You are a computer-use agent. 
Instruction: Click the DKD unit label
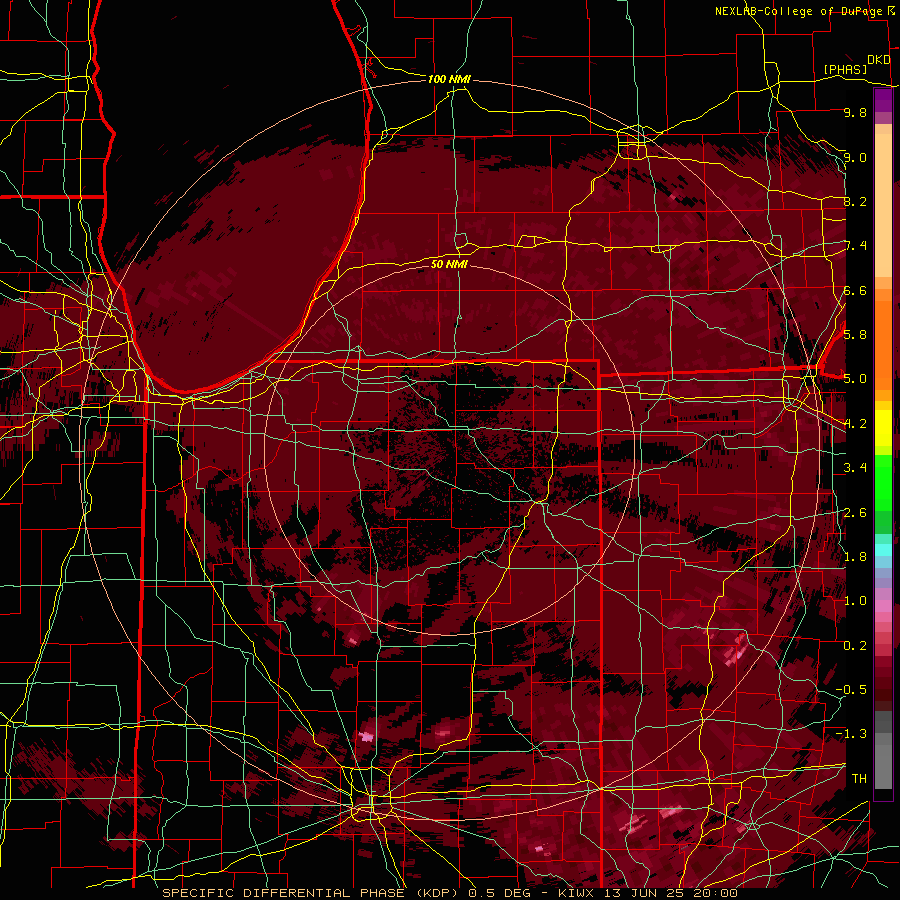(878, 60)
